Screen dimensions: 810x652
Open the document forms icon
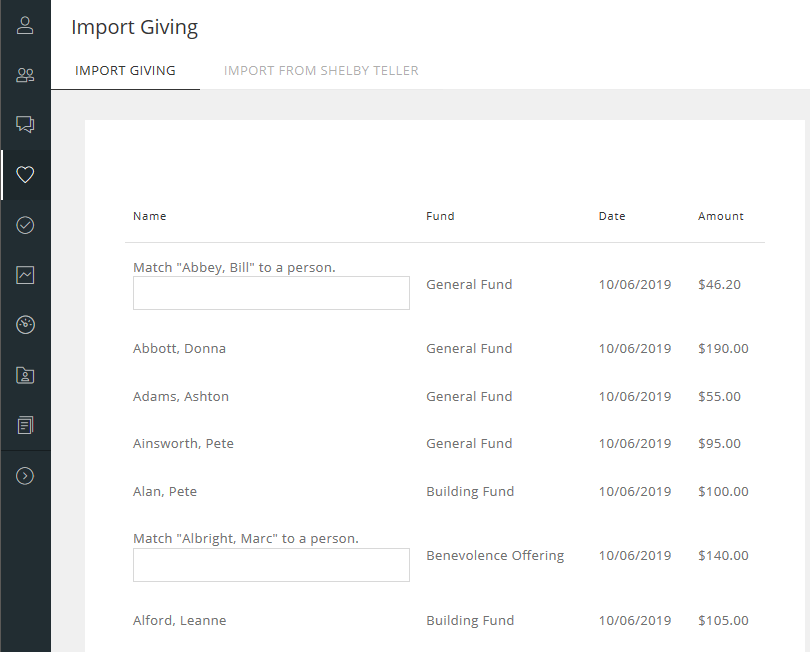tap(25, 425)
